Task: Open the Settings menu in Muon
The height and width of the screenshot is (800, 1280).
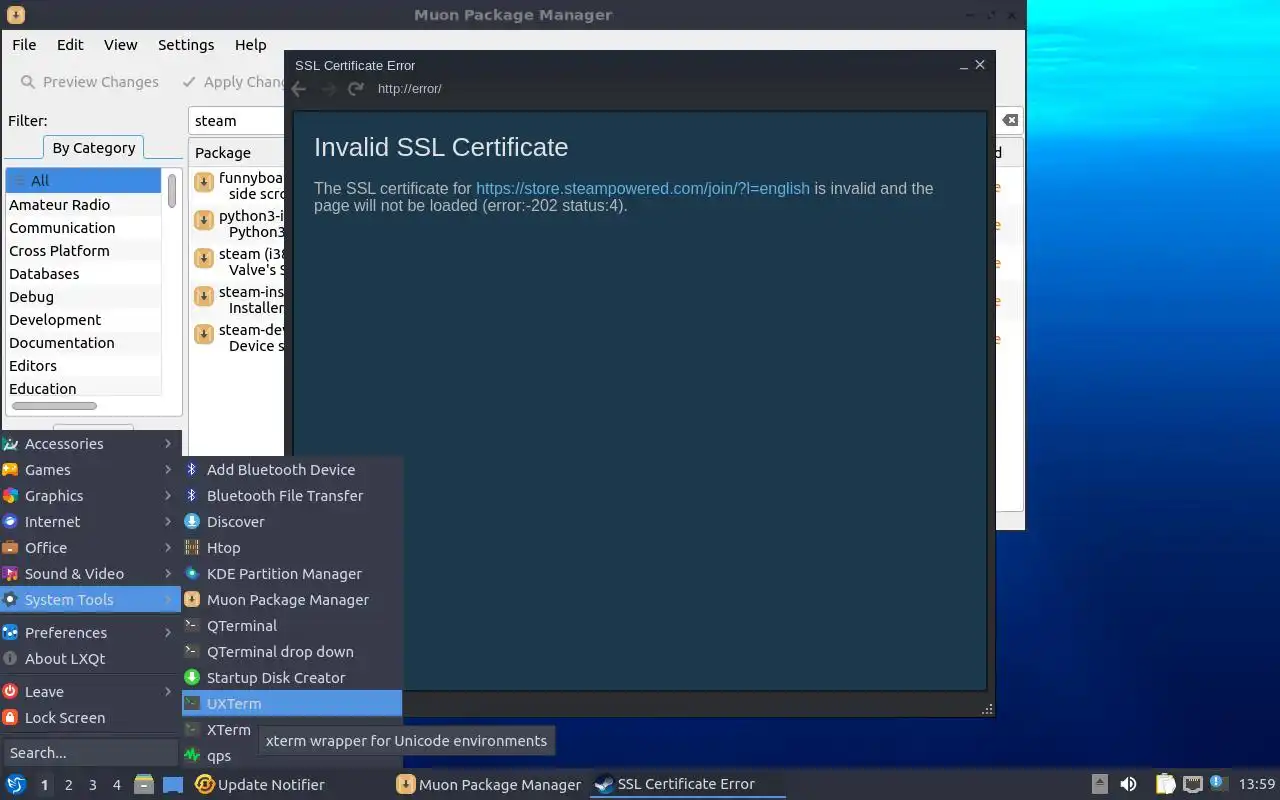Action: pos(186,45)
